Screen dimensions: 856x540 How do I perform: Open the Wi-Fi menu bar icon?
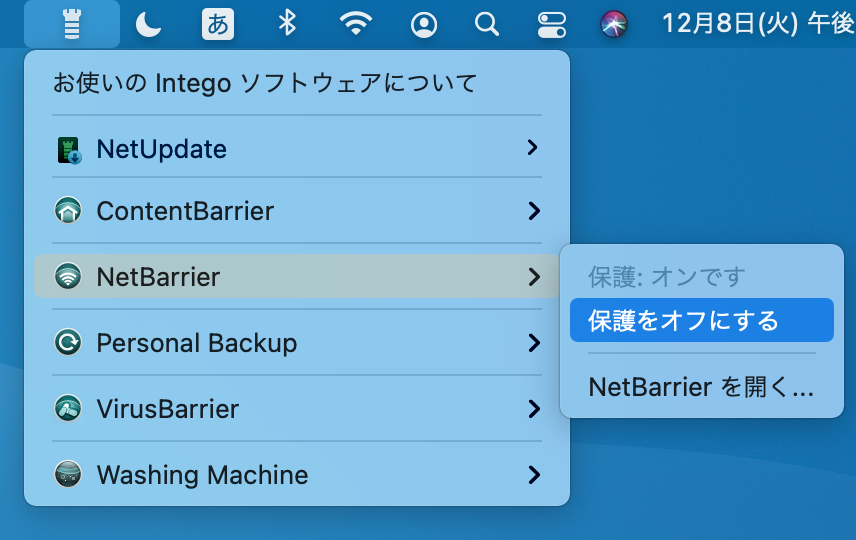pyautogui.click(x=355, y=24)
